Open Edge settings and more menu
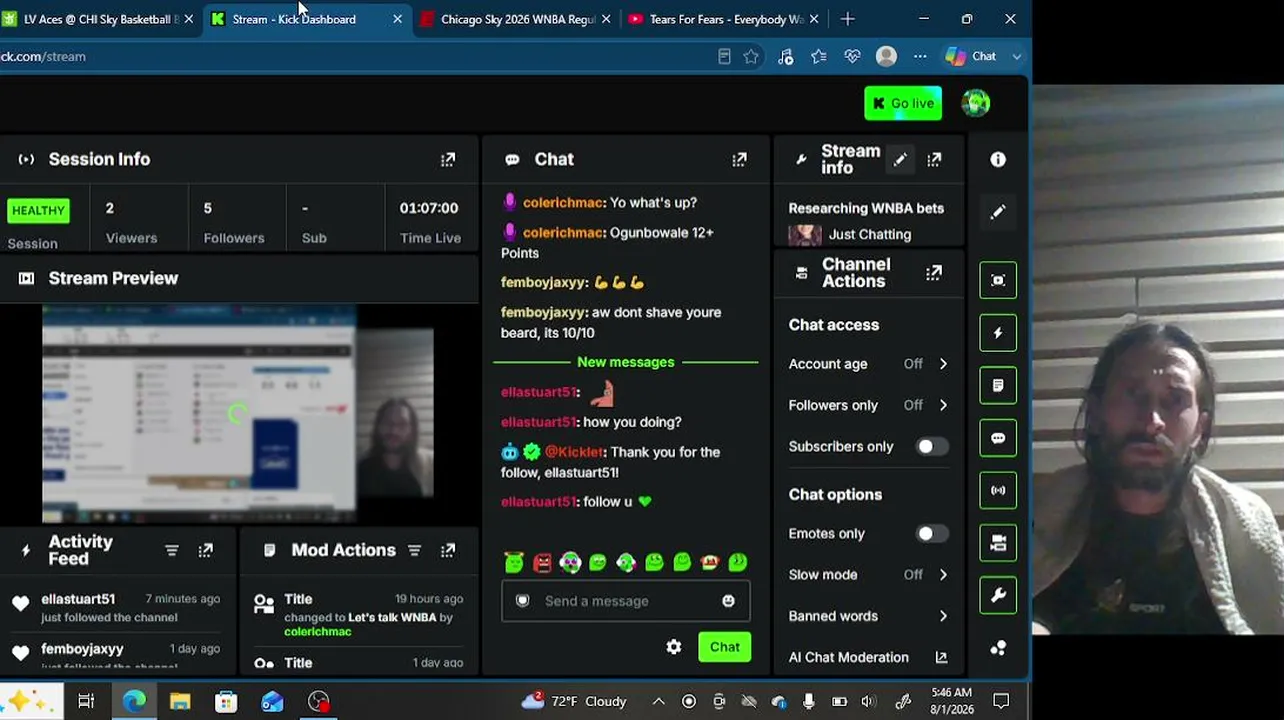Image resolution: width=1284 pixels, height=720 pixels. coord(920,57)
